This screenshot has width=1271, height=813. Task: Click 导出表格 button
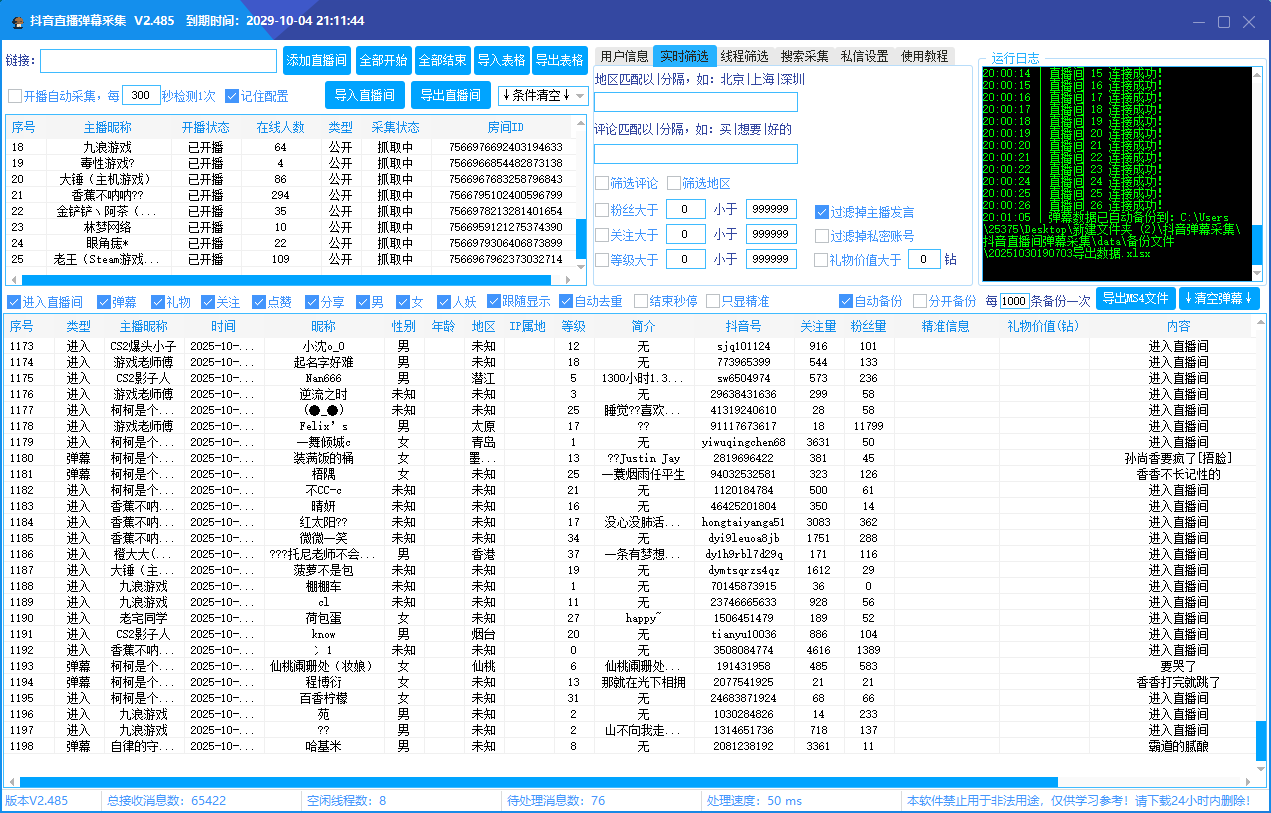point(559,60)
